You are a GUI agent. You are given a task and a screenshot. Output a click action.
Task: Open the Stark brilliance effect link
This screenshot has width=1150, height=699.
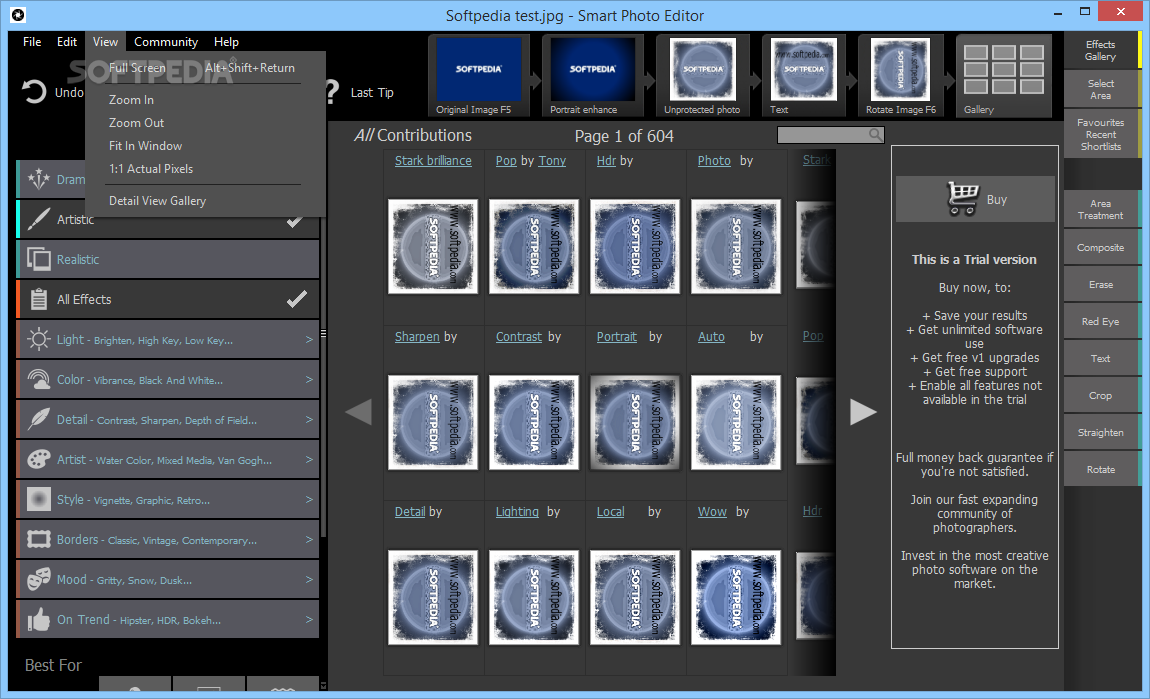433,161
